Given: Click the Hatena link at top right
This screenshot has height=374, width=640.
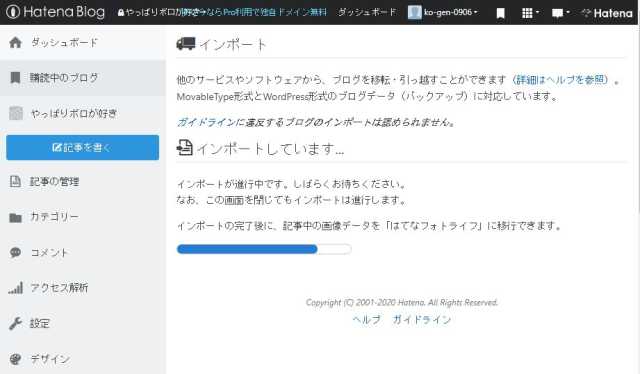Looking at the screenshot, I should pos(607,13).
